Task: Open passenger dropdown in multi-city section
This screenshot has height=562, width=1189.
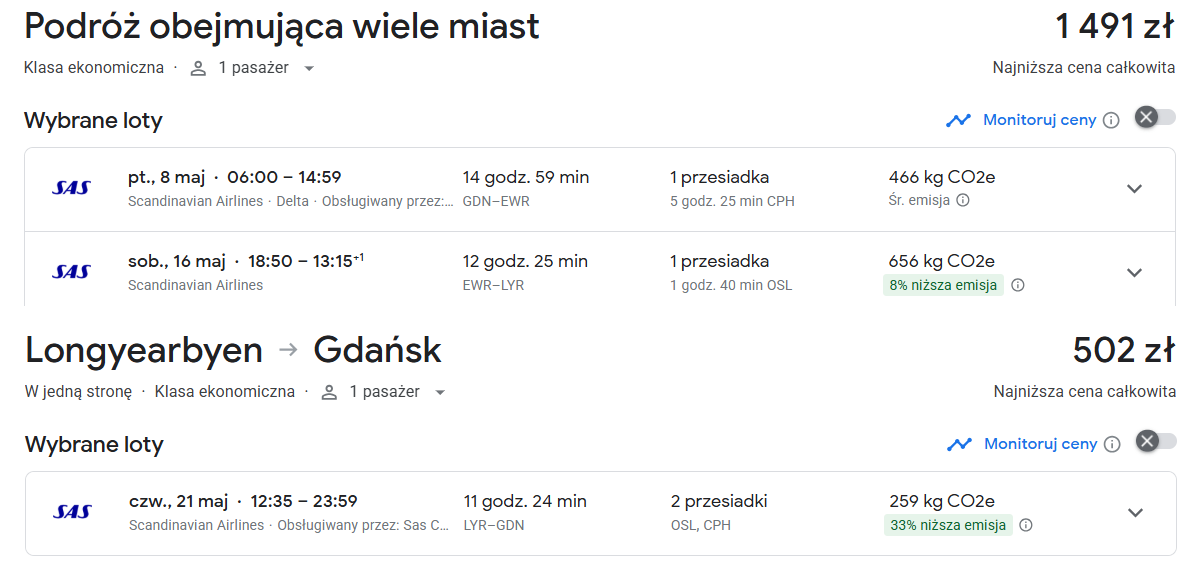Action: 253,68
